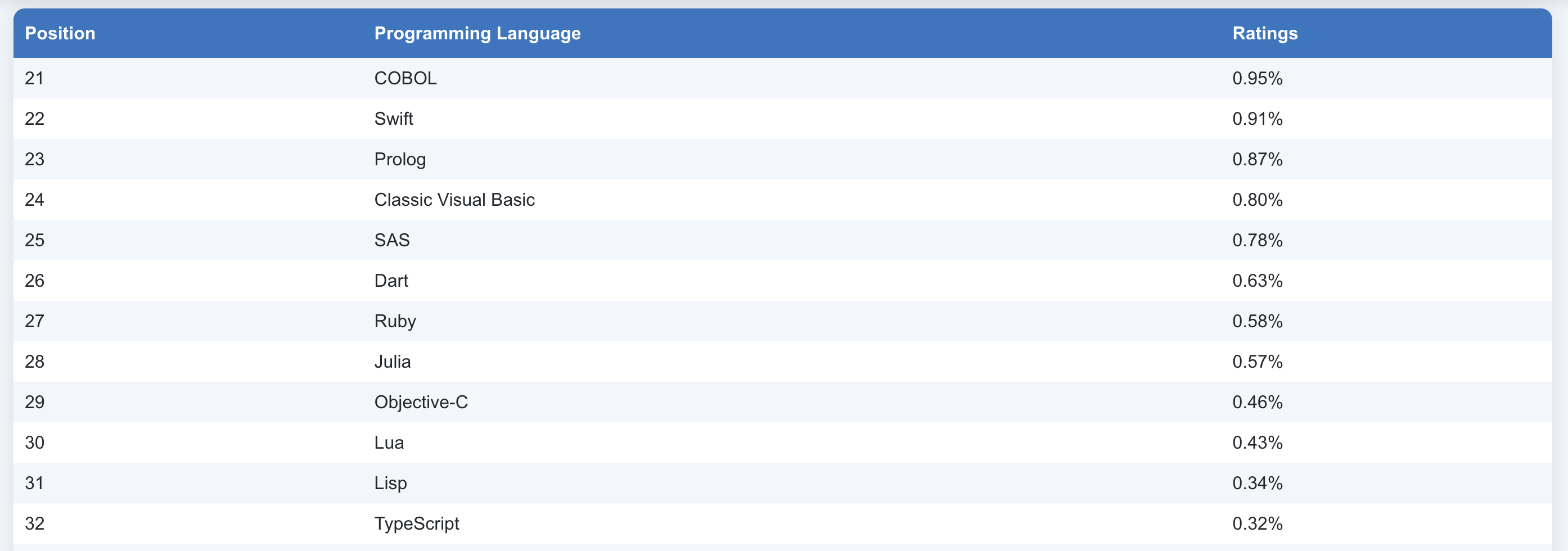The height and width of the screenshot is (551, 1568).
Task: Click the Julia language name
Action: pyautogui.click(x=392, y=362)
